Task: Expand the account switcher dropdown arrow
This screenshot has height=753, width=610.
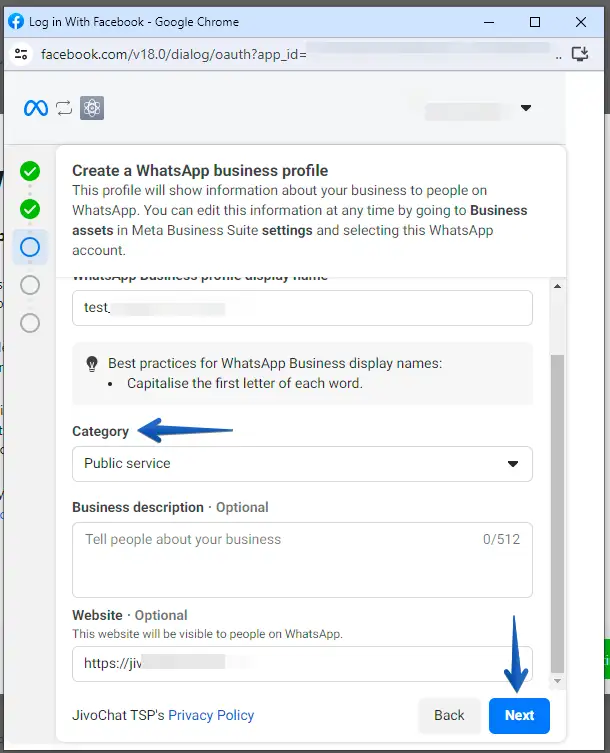Action: click(526, 108)
